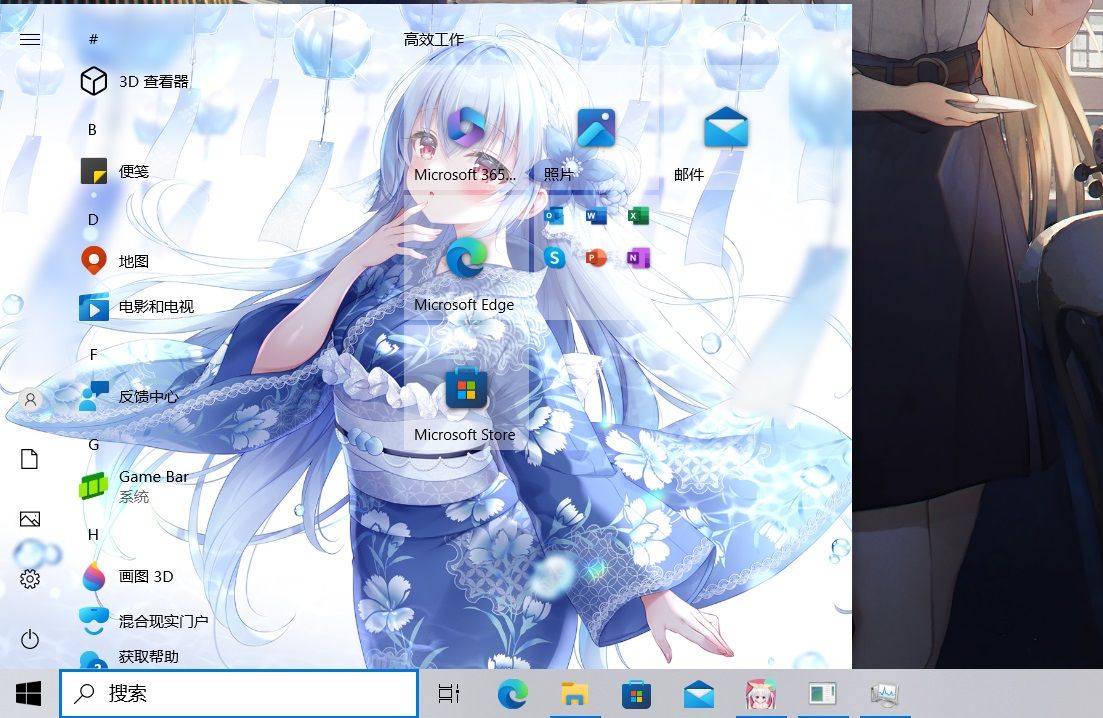Open 画图 3D app
The width and height of the screenshot is (1103, 718).
coord(127,577)
